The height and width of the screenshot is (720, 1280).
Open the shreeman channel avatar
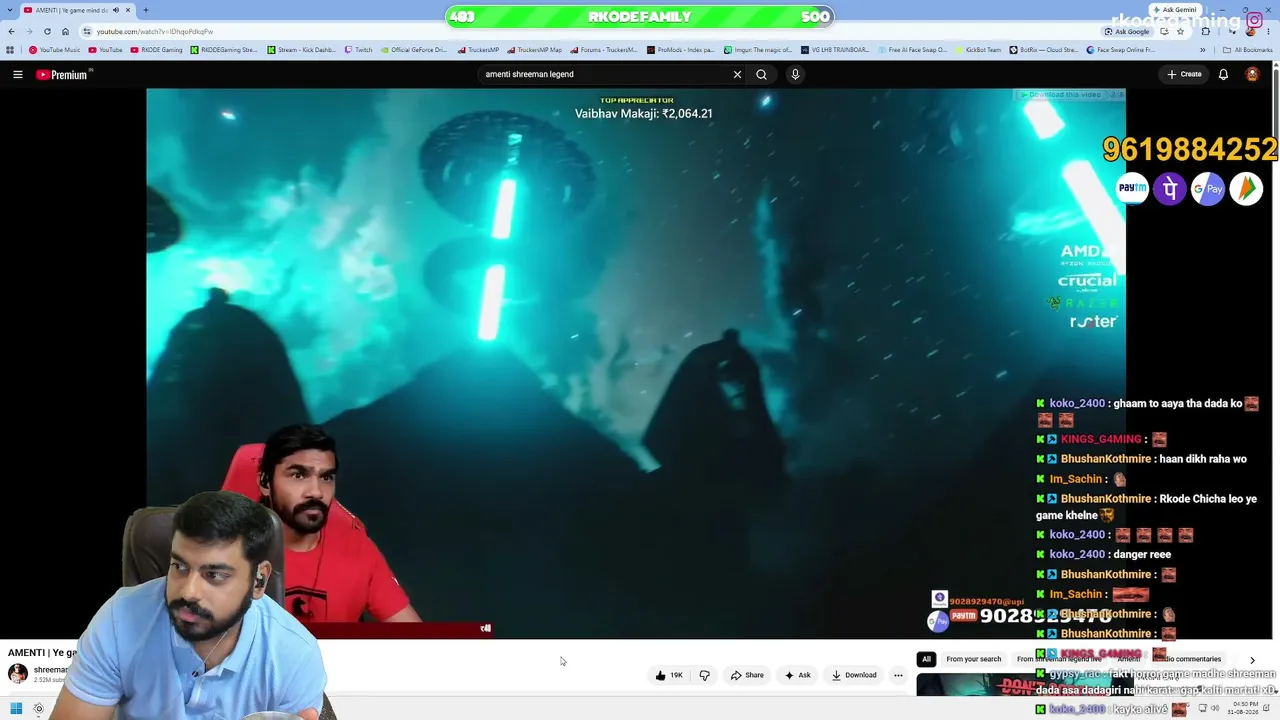pyautogui.click(x=18, y=674)
